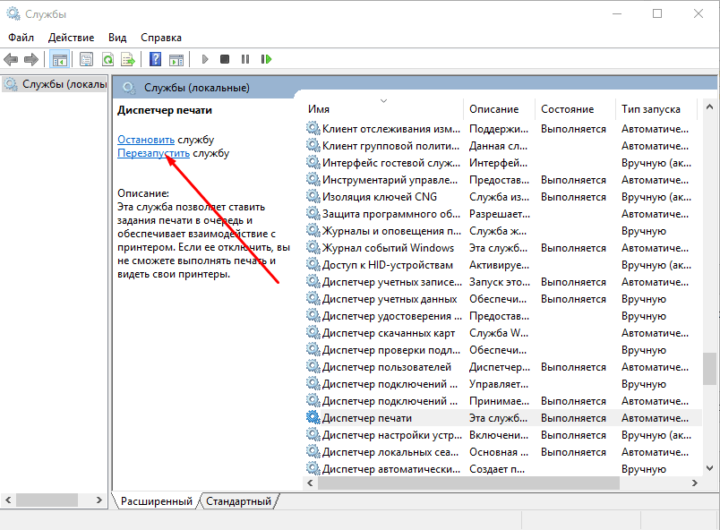Click the Остановить service link
720x530 pixels.
coord(146,139)
